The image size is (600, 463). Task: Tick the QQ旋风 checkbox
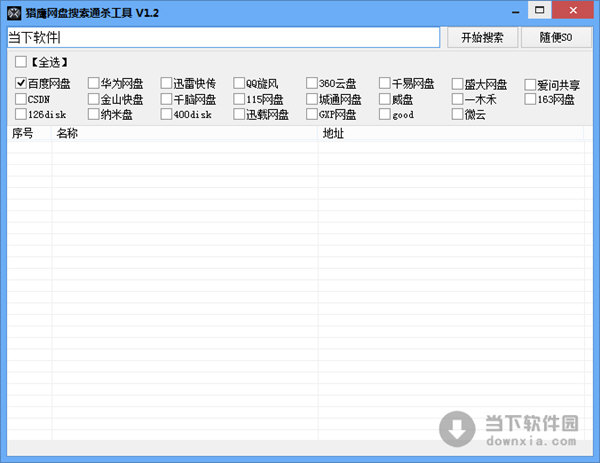239,83
